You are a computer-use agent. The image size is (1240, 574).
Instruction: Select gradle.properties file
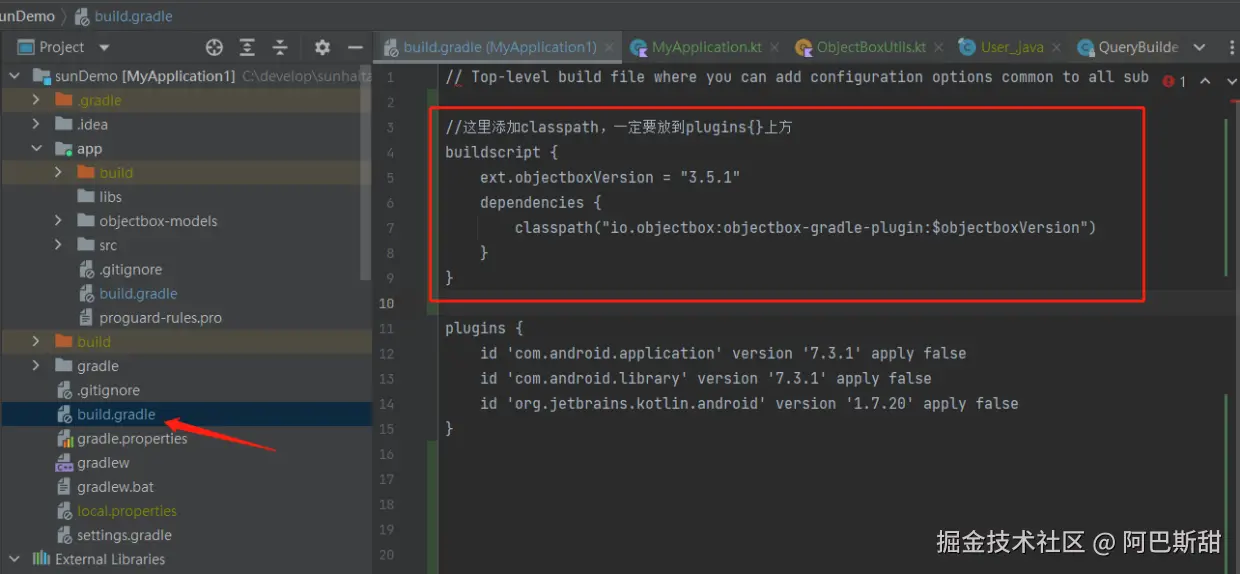tap(132, 439)
